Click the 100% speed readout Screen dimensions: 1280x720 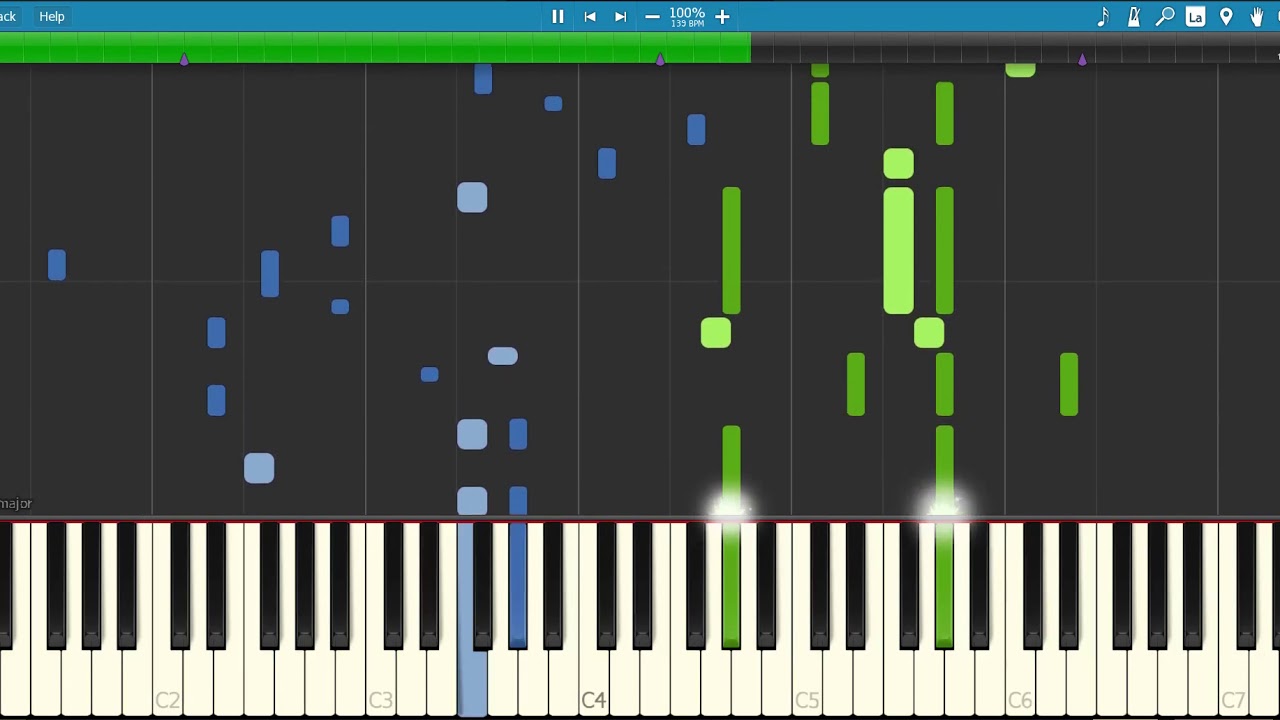[x=687, y=14]
